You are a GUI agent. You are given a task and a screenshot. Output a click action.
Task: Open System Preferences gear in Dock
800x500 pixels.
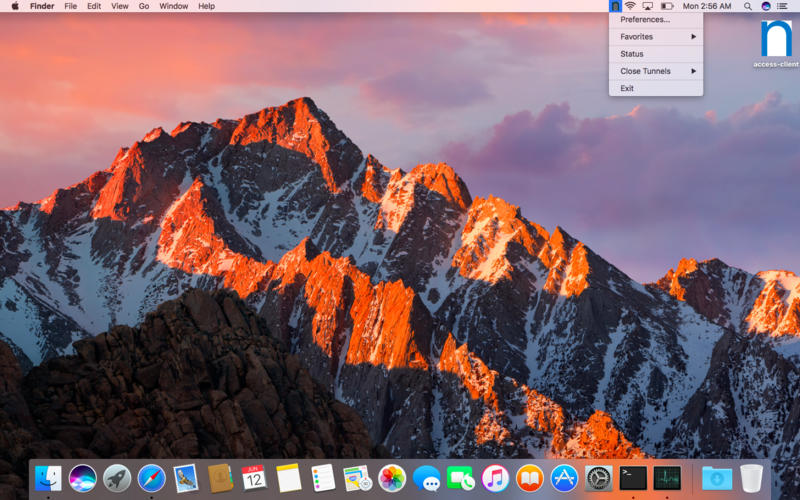tap(598, 479)
